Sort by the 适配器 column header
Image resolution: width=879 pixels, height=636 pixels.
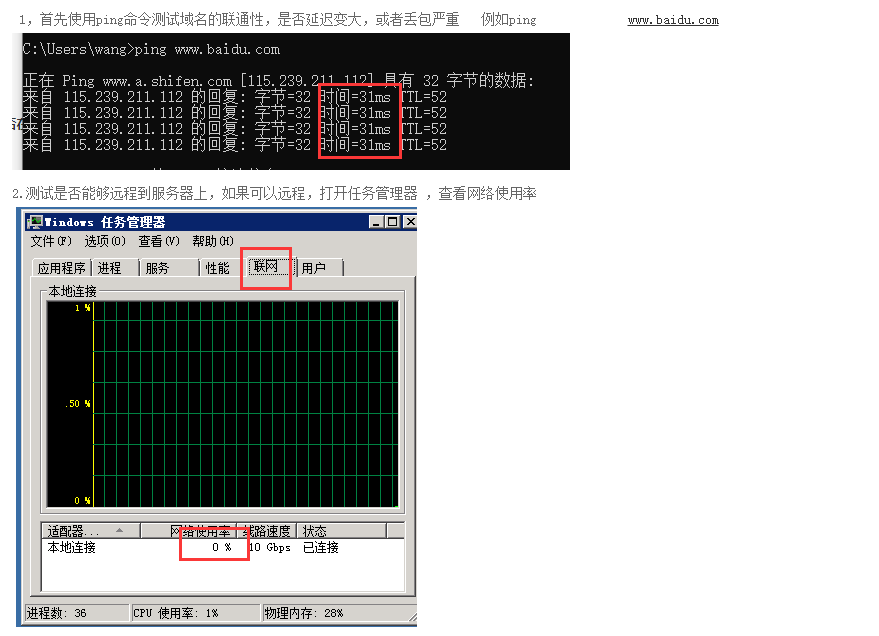click(90, 531)
